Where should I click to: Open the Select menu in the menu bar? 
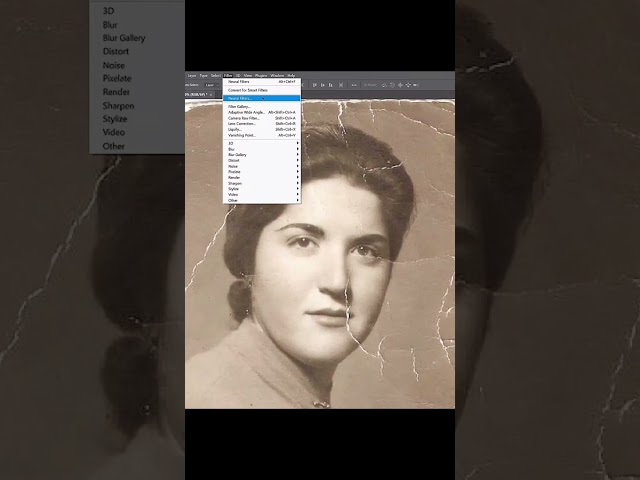[216, 76]
